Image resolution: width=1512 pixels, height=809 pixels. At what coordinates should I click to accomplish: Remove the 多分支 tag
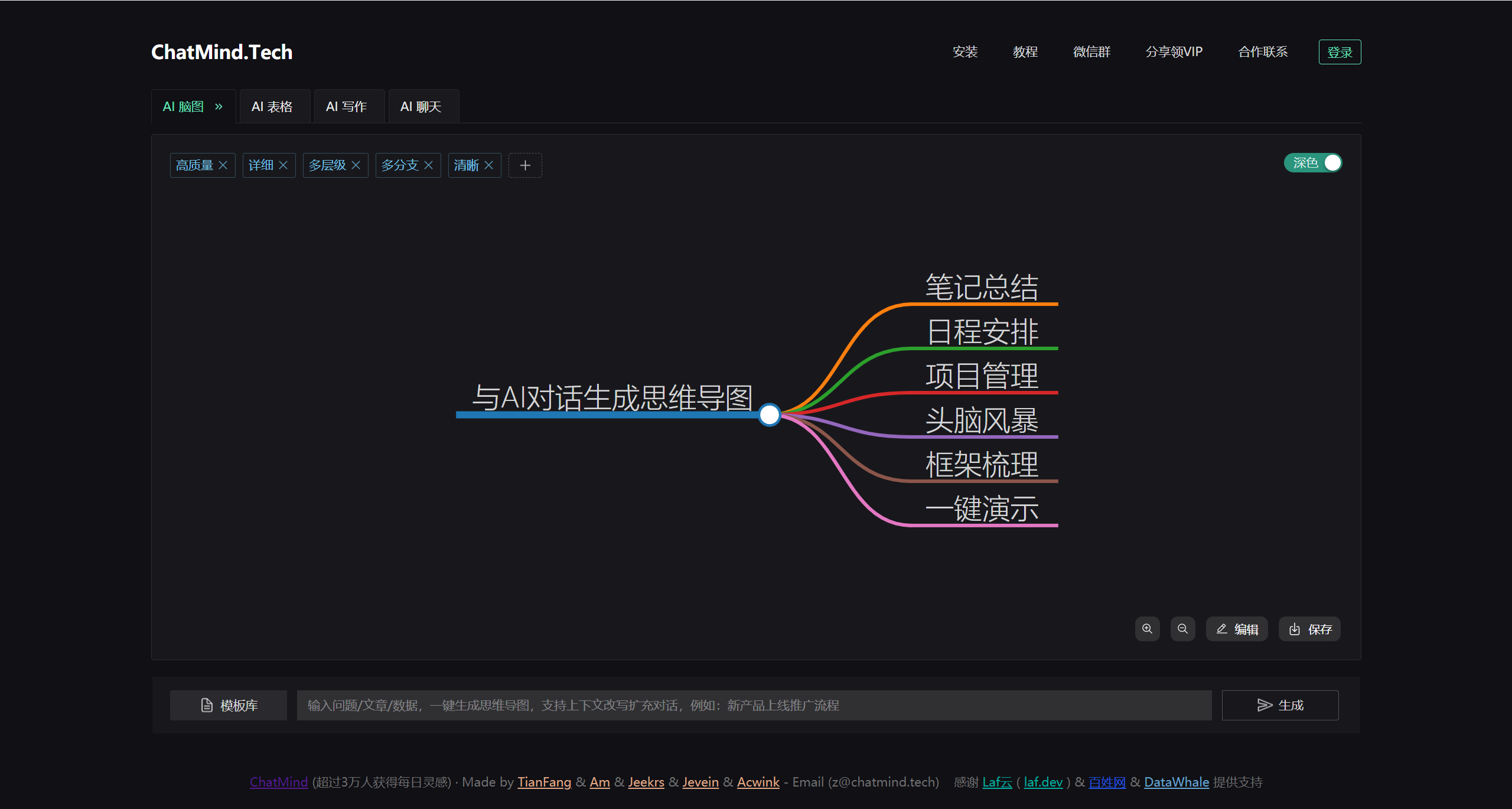click(x=428, y=165)
